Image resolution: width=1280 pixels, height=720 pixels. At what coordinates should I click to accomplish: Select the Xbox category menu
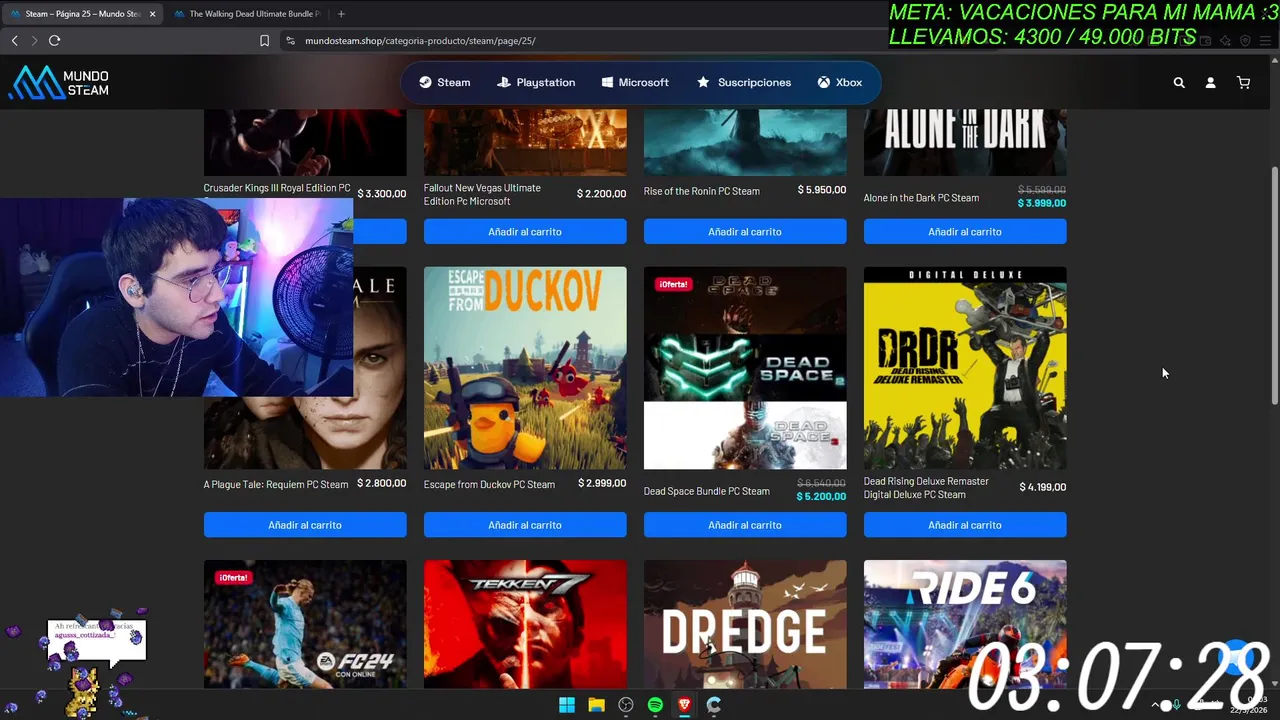tap(839, 83)
